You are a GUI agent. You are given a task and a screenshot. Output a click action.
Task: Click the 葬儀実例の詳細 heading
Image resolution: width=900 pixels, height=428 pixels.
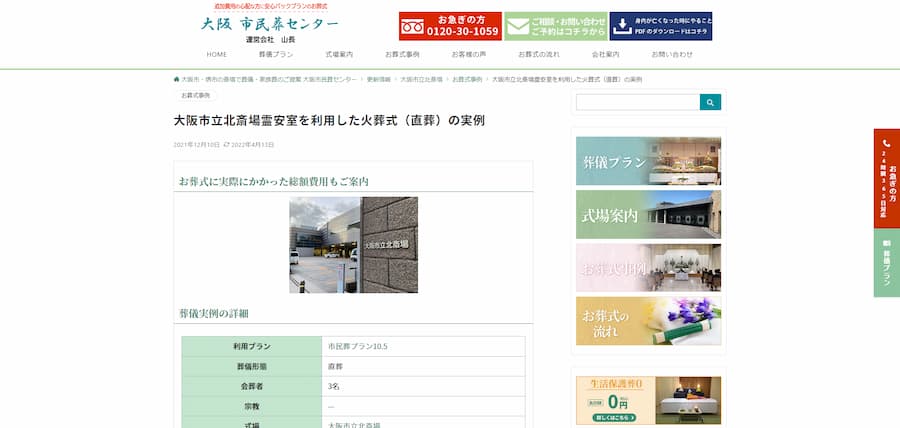[x=214, y=314]
